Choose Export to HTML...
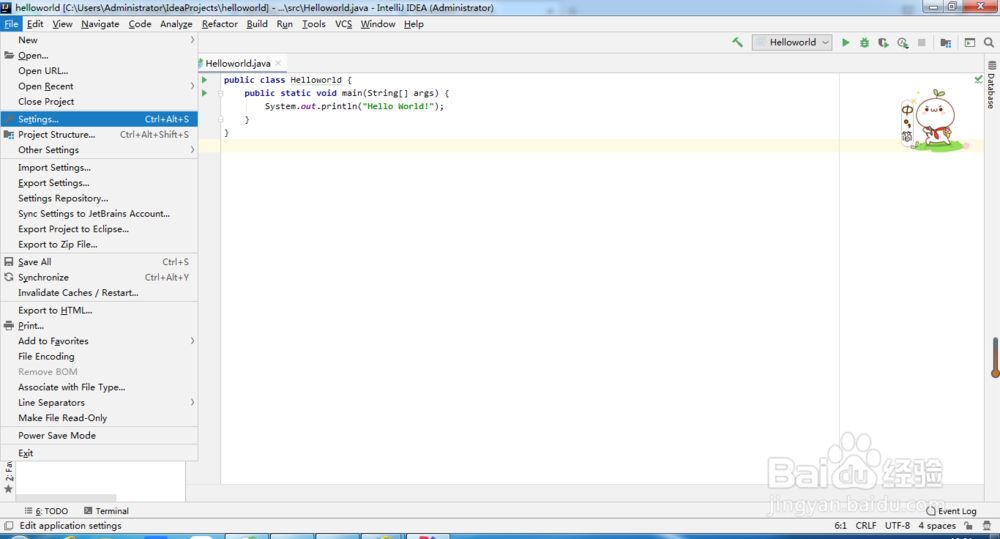Viewport: 1000px width, 539px height. point(99,311)
